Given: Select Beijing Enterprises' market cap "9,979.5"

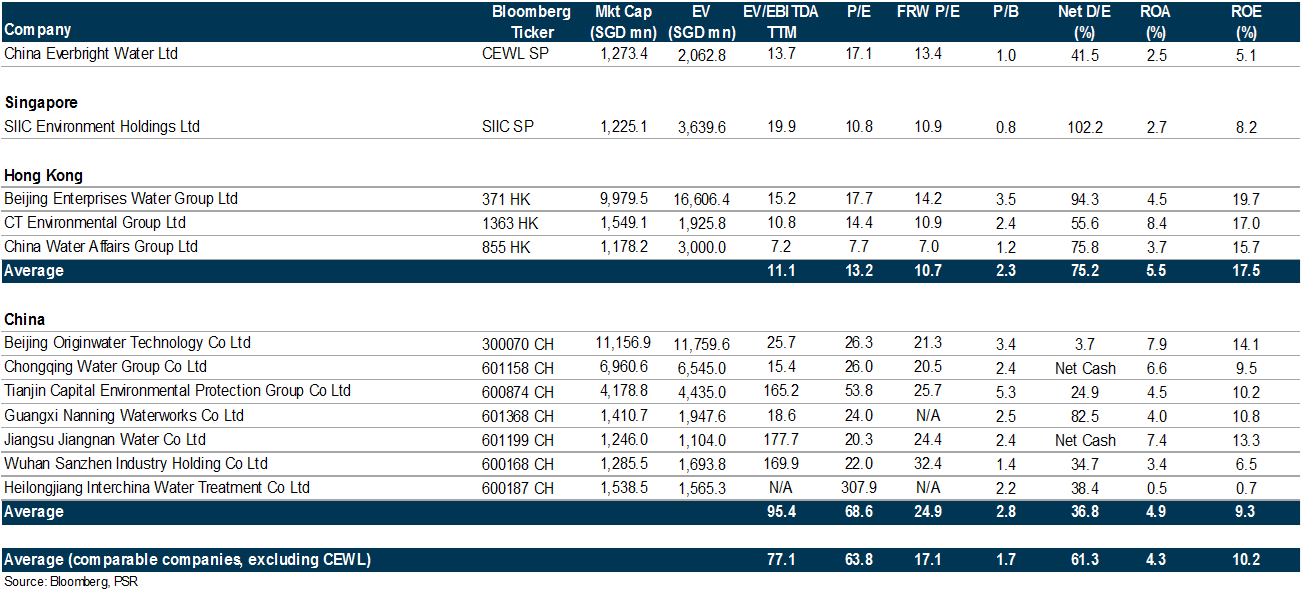Looking at the screenshot, I should [x=625, y=198].
